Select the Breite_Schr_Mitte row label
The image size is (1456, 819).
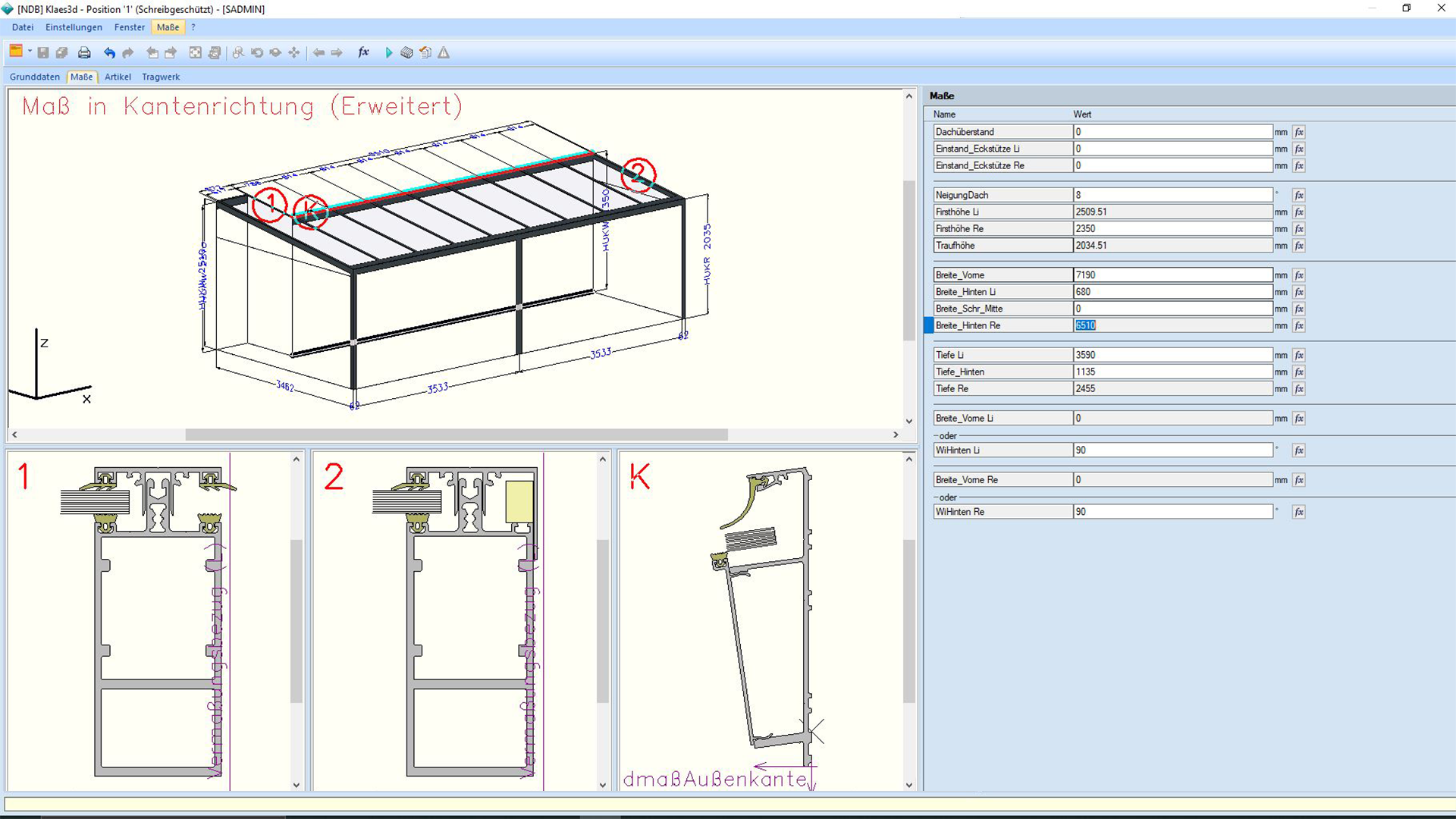tap(1003, 309)
